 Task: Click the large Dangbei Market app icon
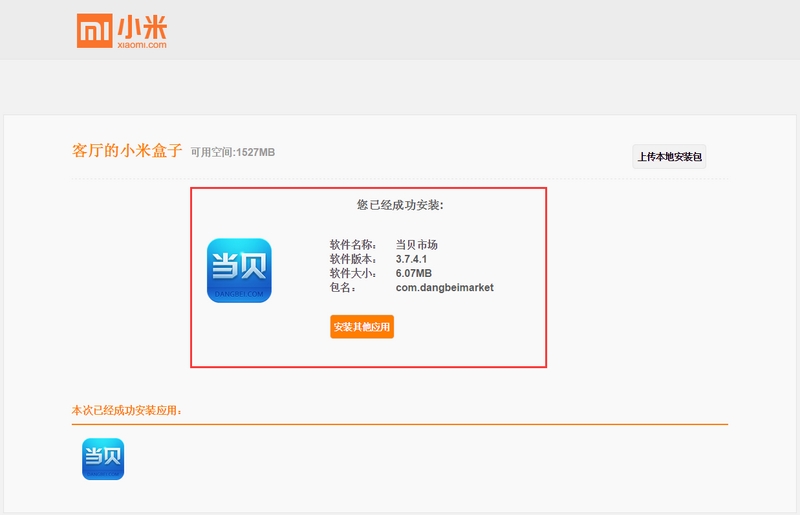[239, 271]
